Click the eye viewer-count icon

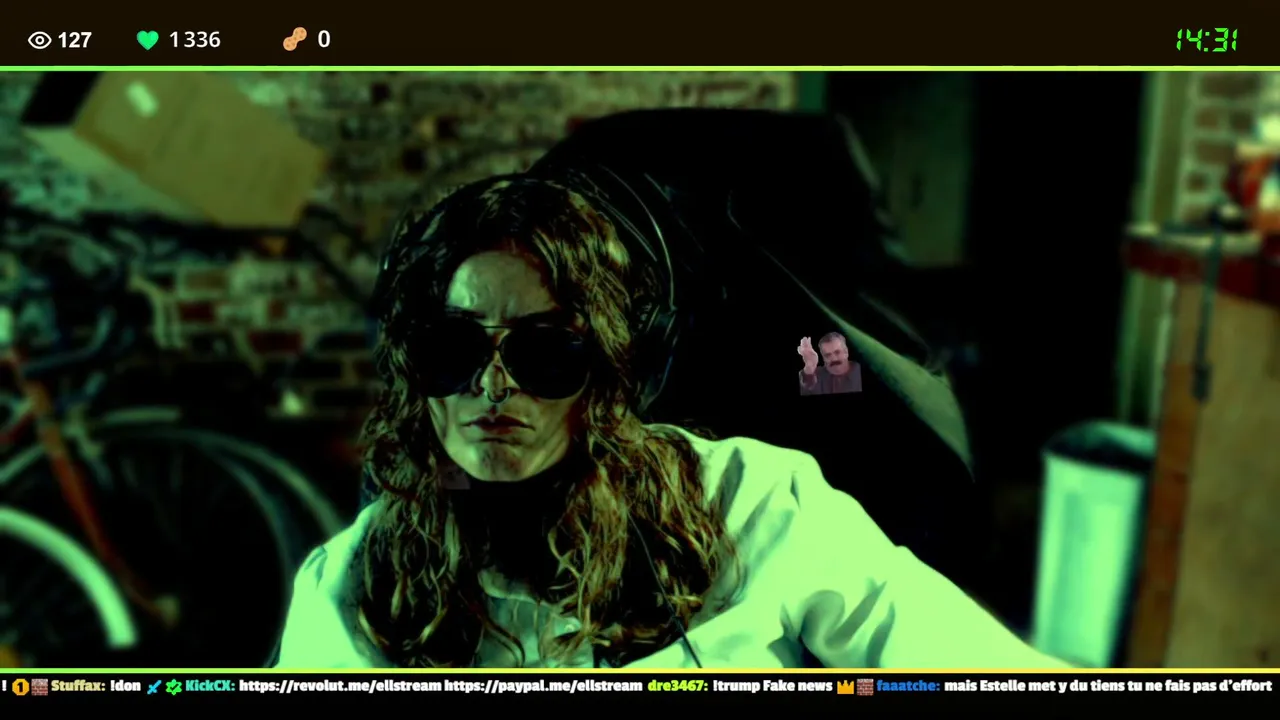40,40
